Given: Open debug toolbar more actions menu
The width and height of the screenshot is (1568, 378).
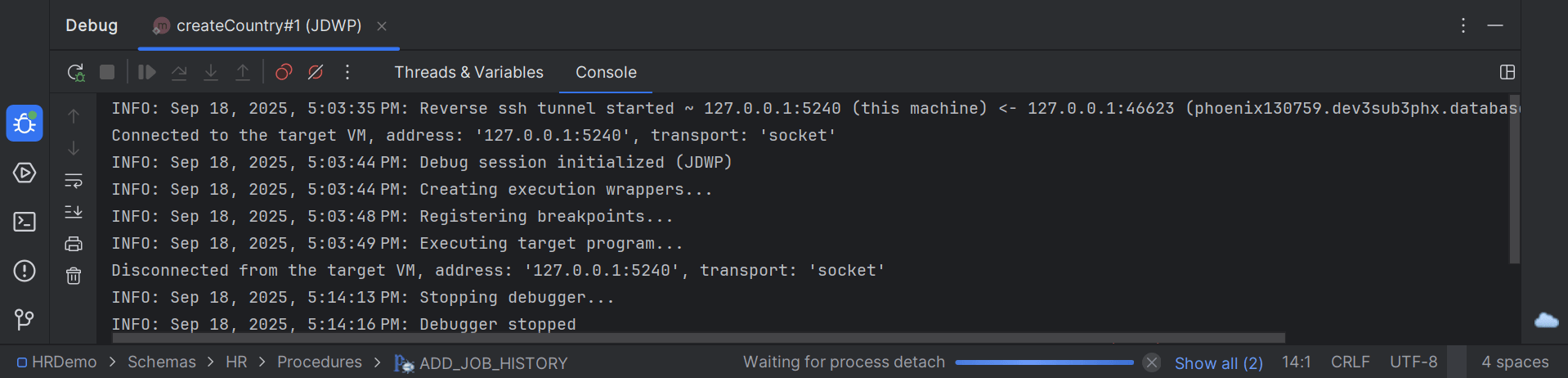Looking at the screenshot, I should [347, 72].
